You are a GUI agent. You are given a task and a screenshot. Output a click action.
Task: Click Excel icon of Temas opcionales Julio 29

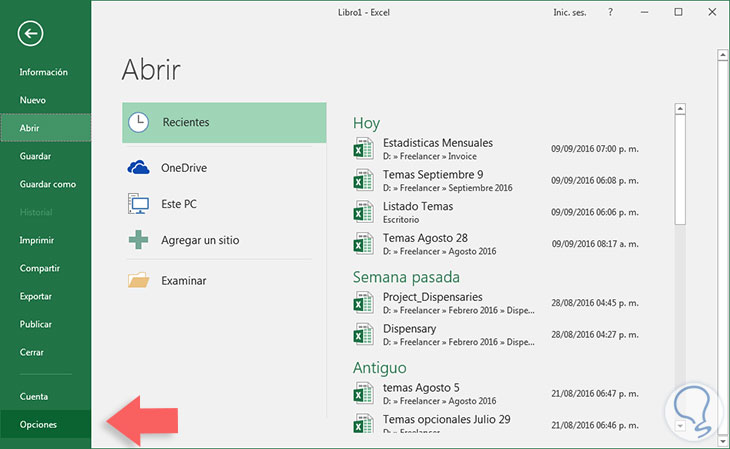point(363,423)
